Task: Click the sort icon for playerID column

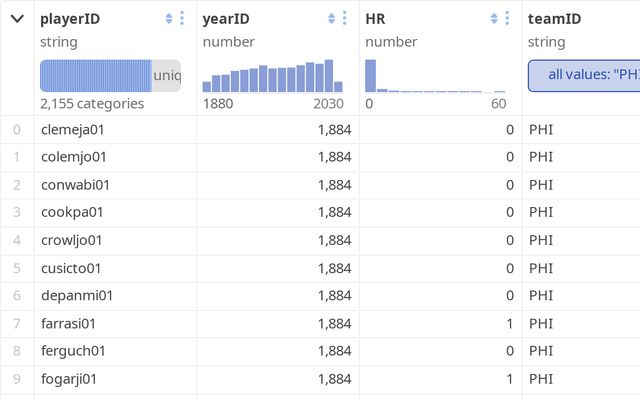Action: tap(169, 19)
